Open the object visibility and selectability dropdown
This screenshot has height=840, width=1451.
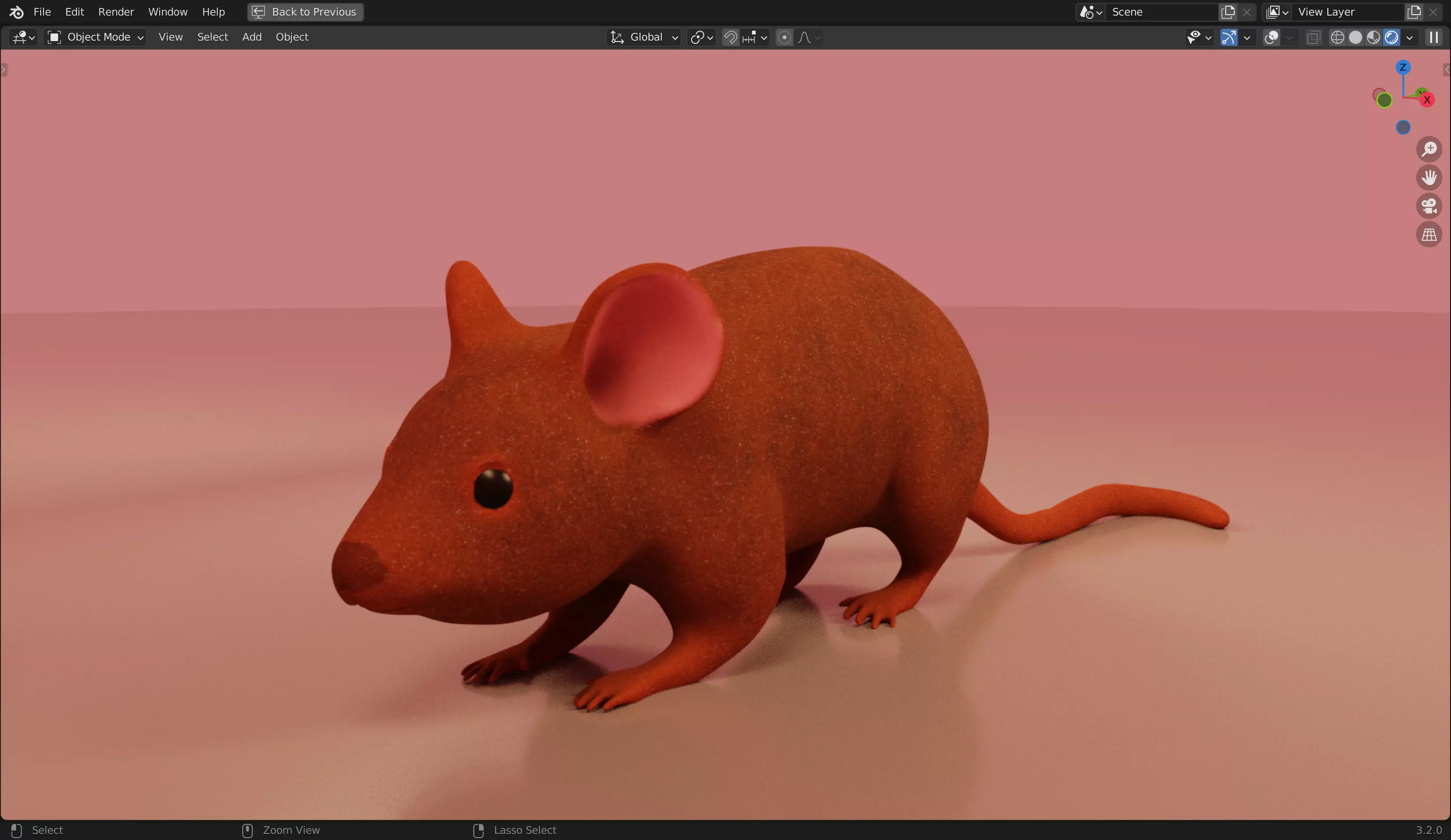point(1199,37)
